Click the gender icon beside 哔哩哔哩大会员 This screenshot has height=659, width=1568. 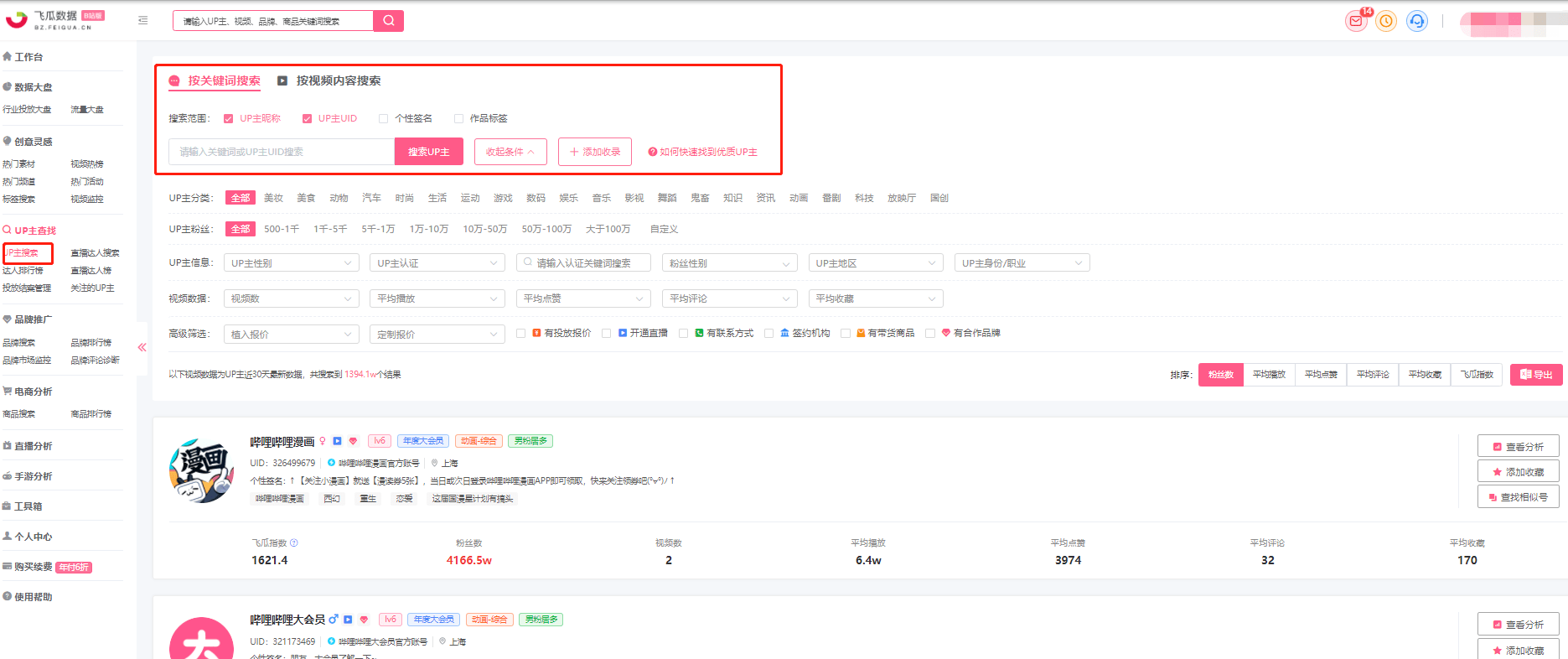(x=333, y=620)
